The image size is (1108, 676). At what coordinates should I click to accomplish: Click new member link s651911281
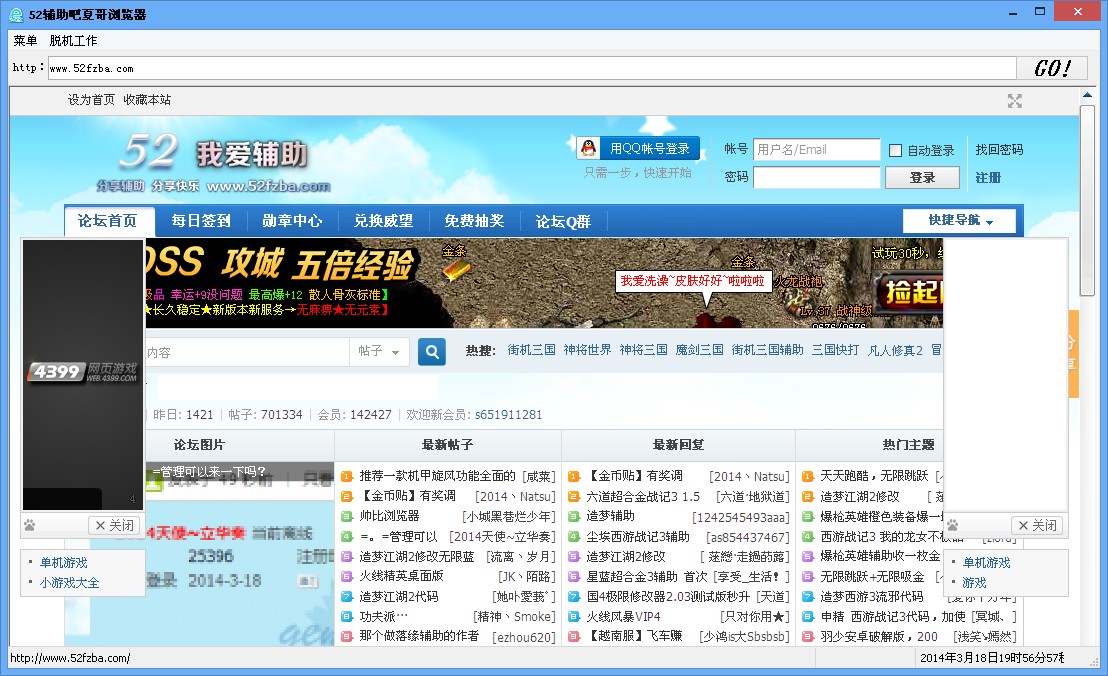[508, 415]
